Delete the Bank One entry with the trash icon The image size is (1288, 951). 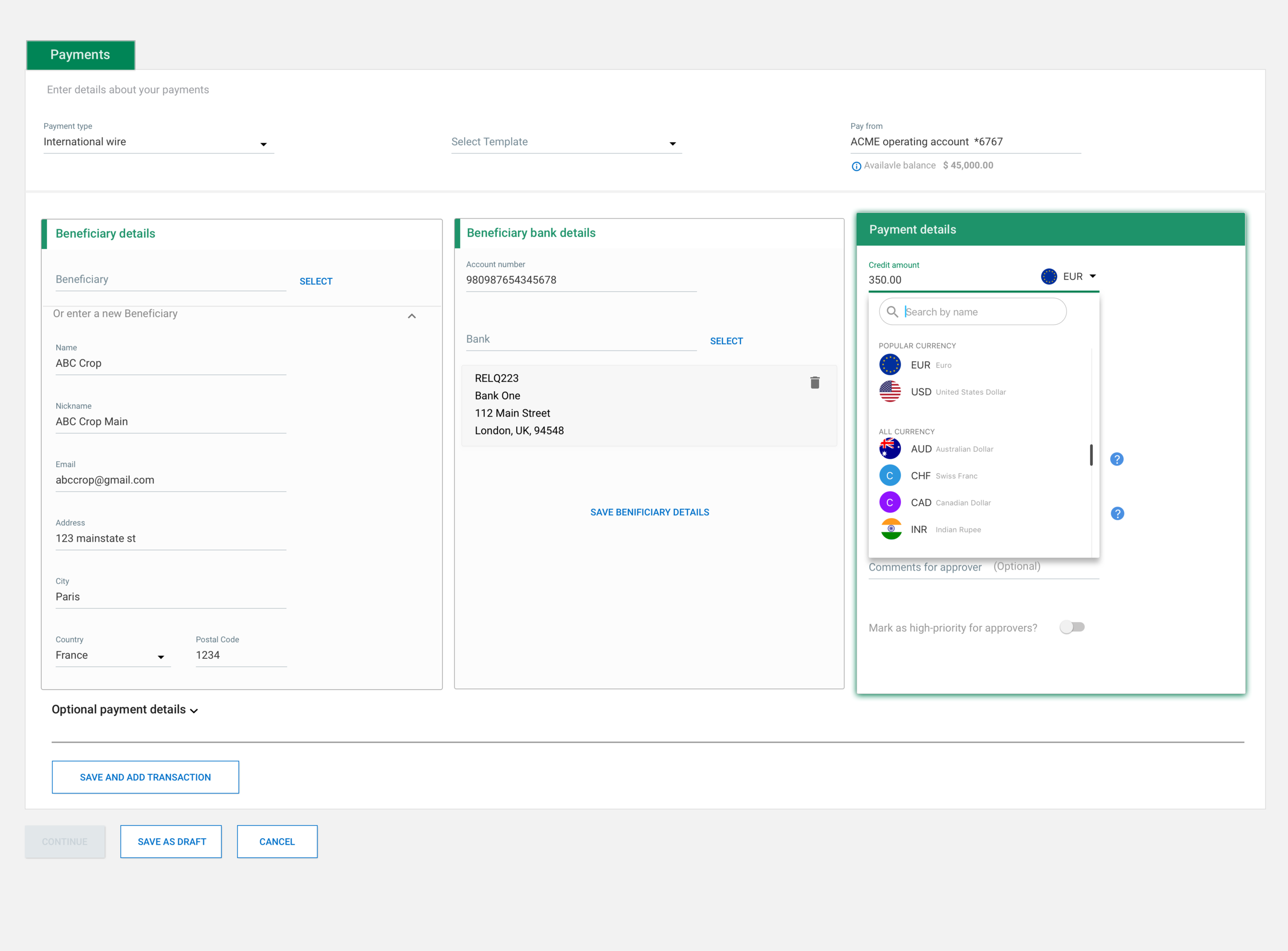pos(815,383)
